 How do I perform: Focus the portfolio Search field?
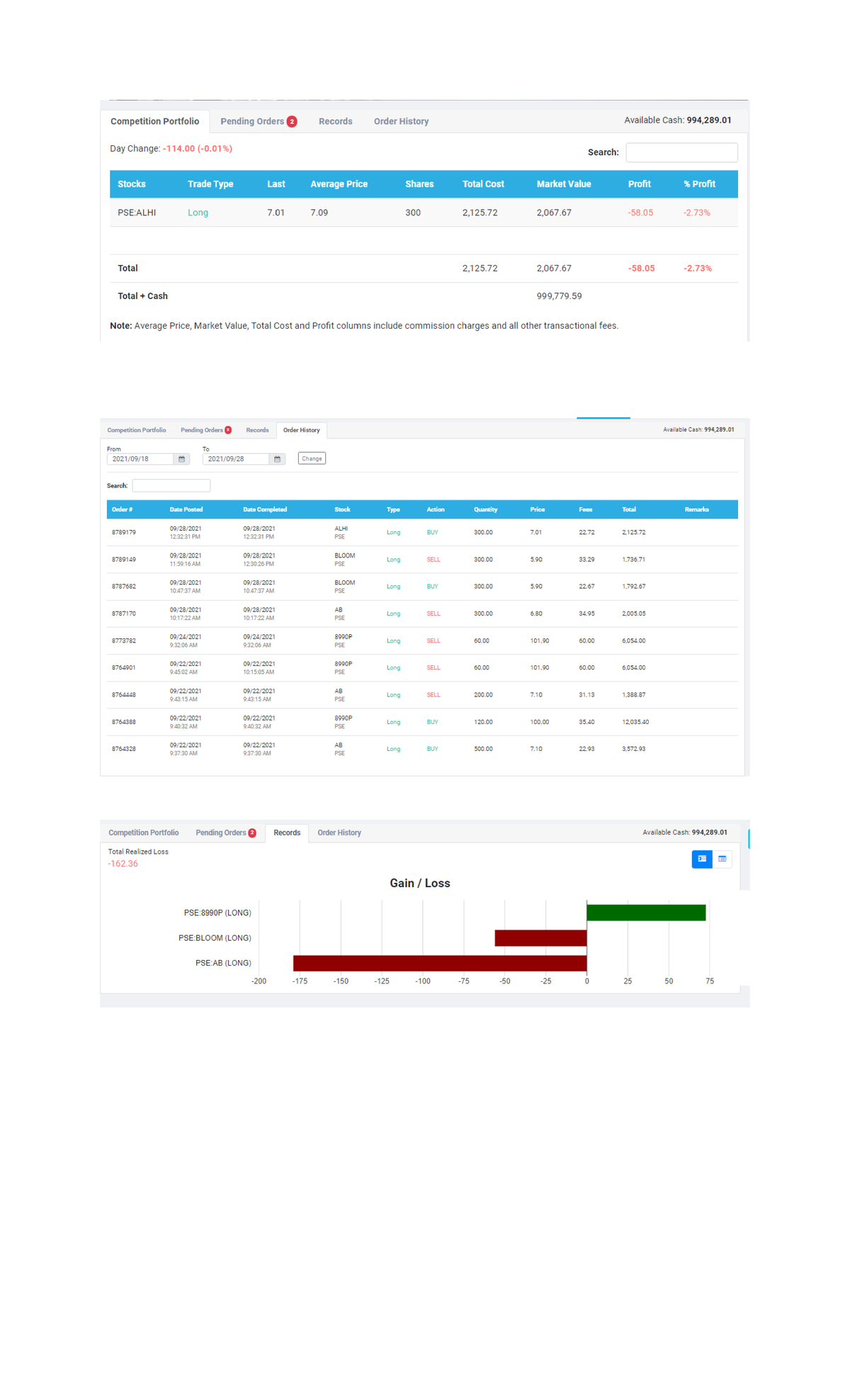pyautogui.click(x=681, y=152)
